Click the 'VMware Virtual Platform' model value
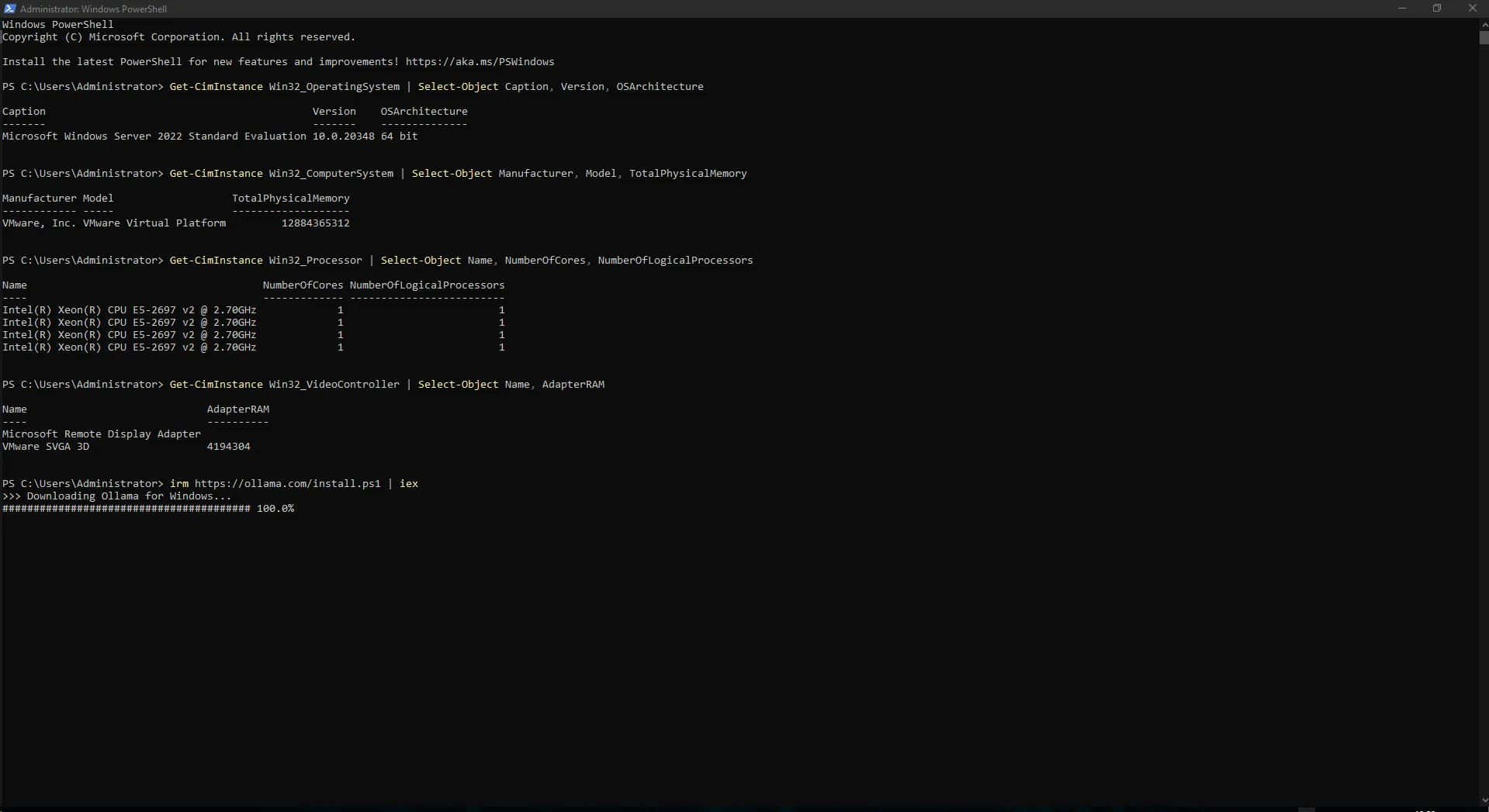Viewport: 1489px width, 812px height. (154, 223)
